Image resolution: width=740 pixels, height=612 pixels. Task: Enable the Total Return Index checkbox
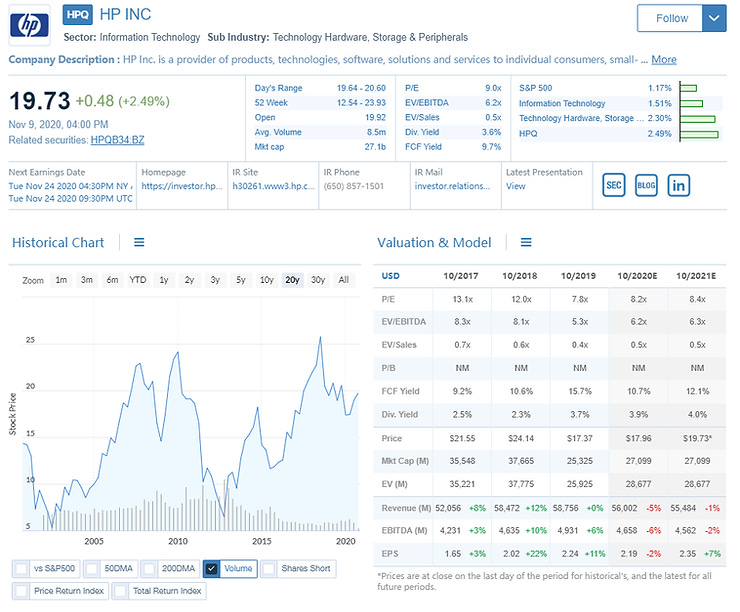tap(120, 591)
